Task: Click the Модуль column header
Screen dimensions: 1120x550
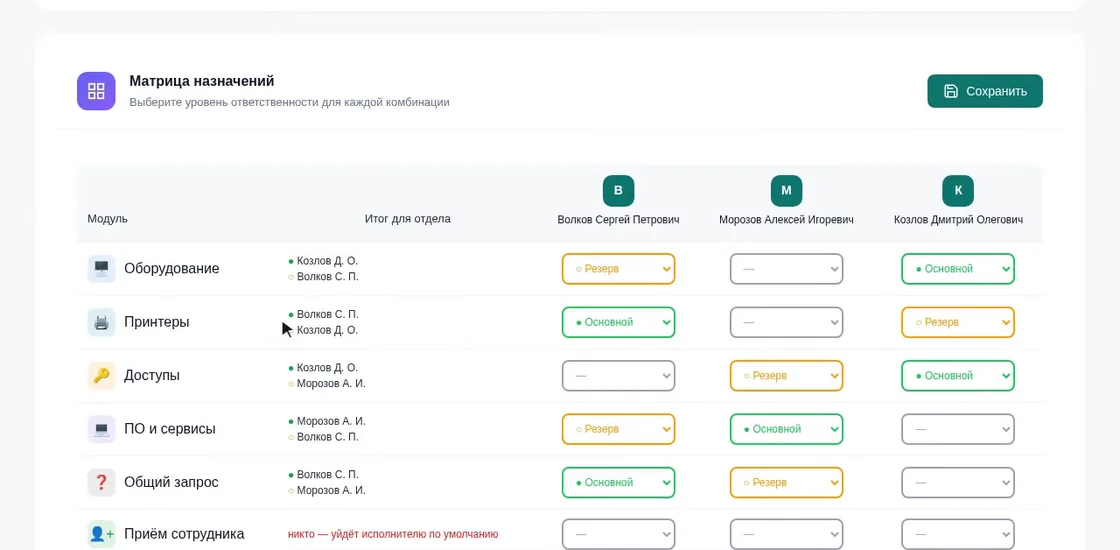Action: (108, 219)
